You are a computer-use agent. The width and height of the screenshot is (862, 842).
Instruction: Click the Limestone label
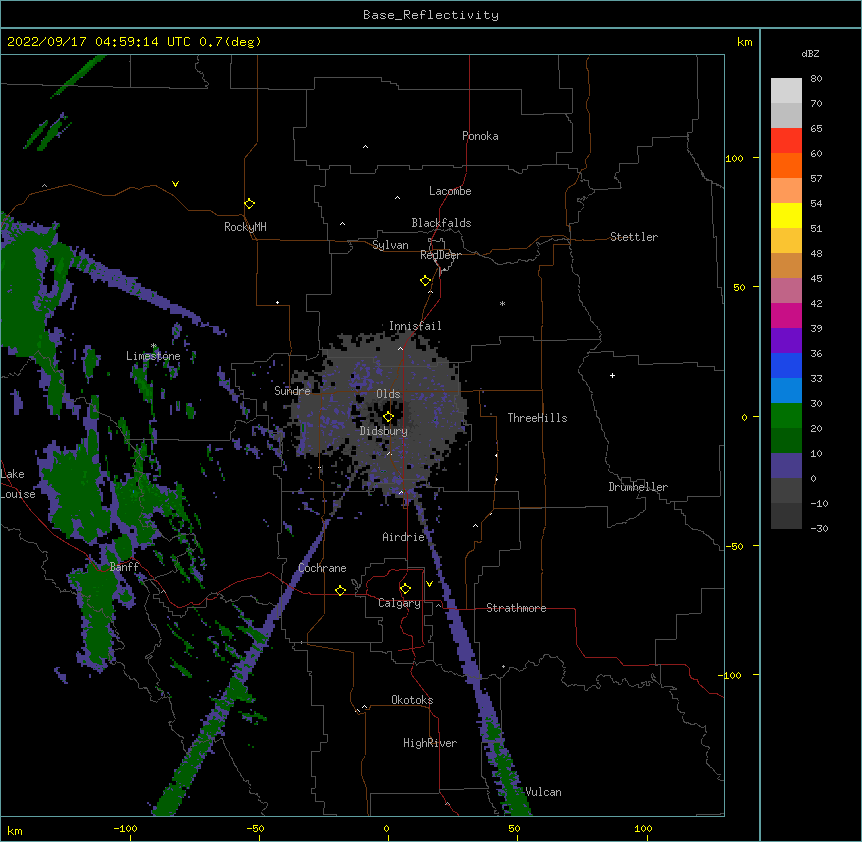coord(153,356)
